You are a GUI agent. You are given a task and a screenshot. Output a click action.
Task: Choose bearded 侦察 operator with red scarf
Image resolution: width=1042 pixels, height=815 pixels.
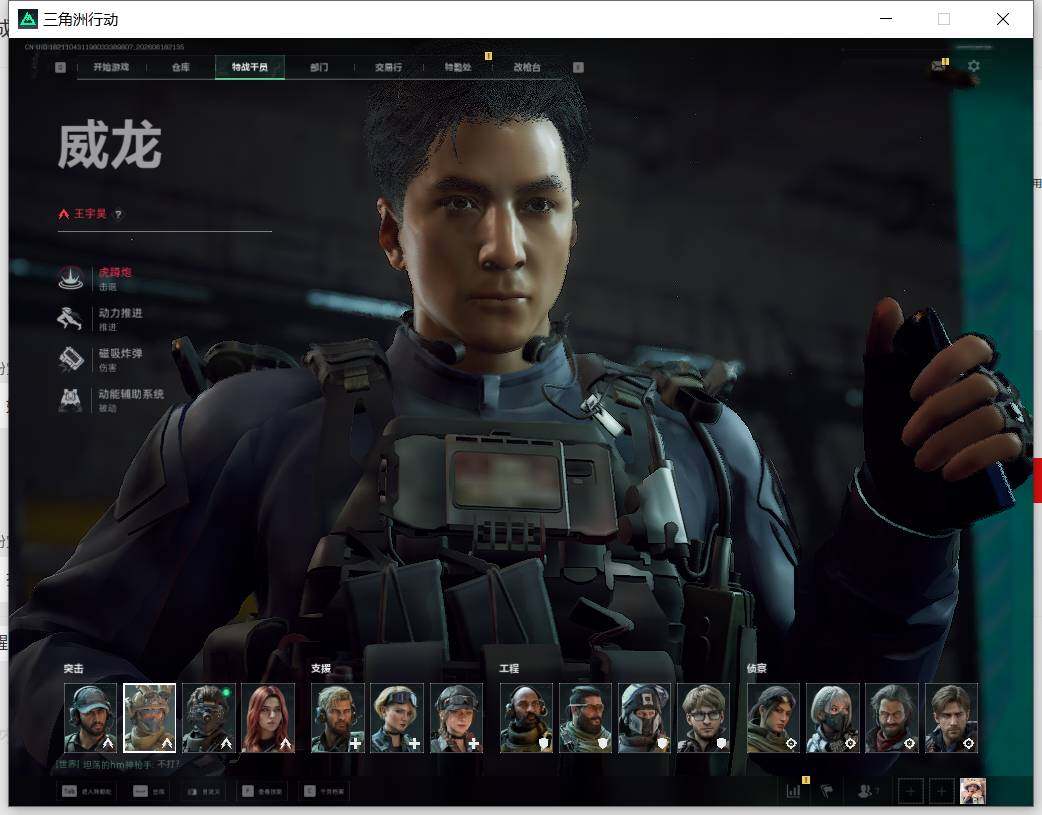[x=892, y=718]
